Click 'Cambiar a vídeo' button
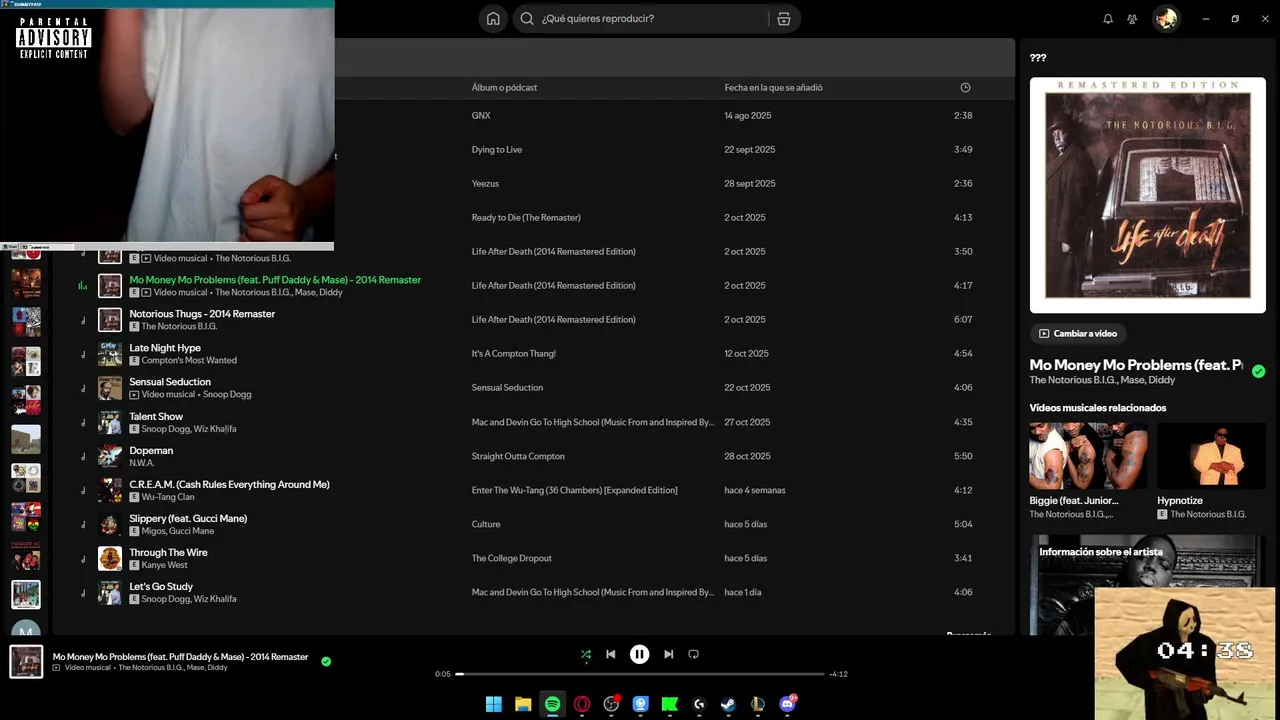Viewport: 1280px width, 720px height. pos(1078,333)
